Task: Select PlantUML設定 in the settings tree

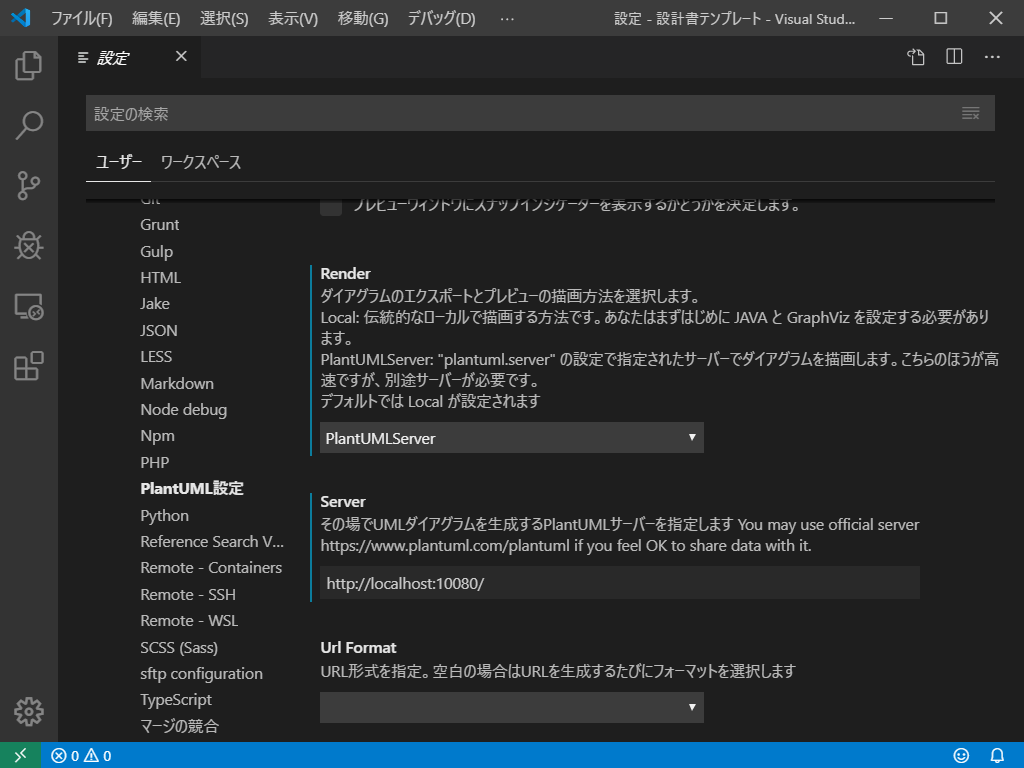Action: [192, 488]
